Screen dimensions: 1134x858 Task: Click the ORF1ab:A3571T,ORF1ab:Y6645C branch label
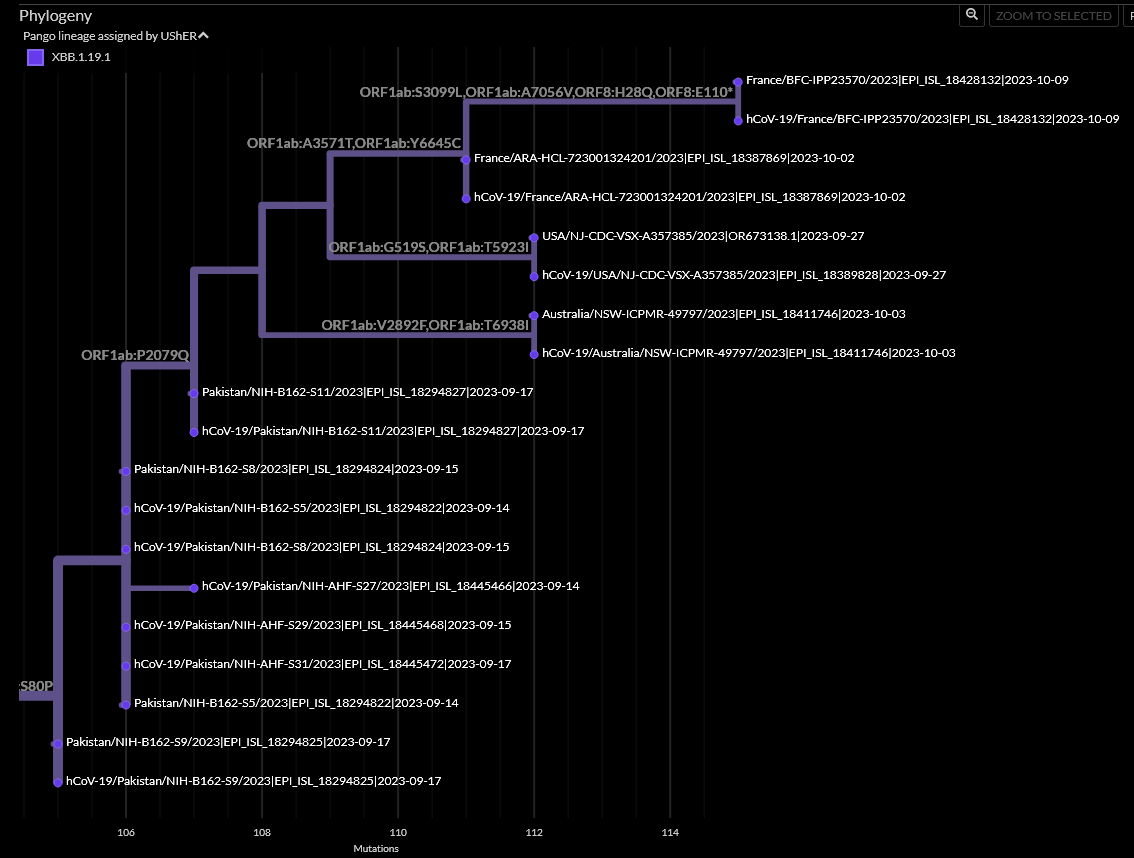[353, 143]
